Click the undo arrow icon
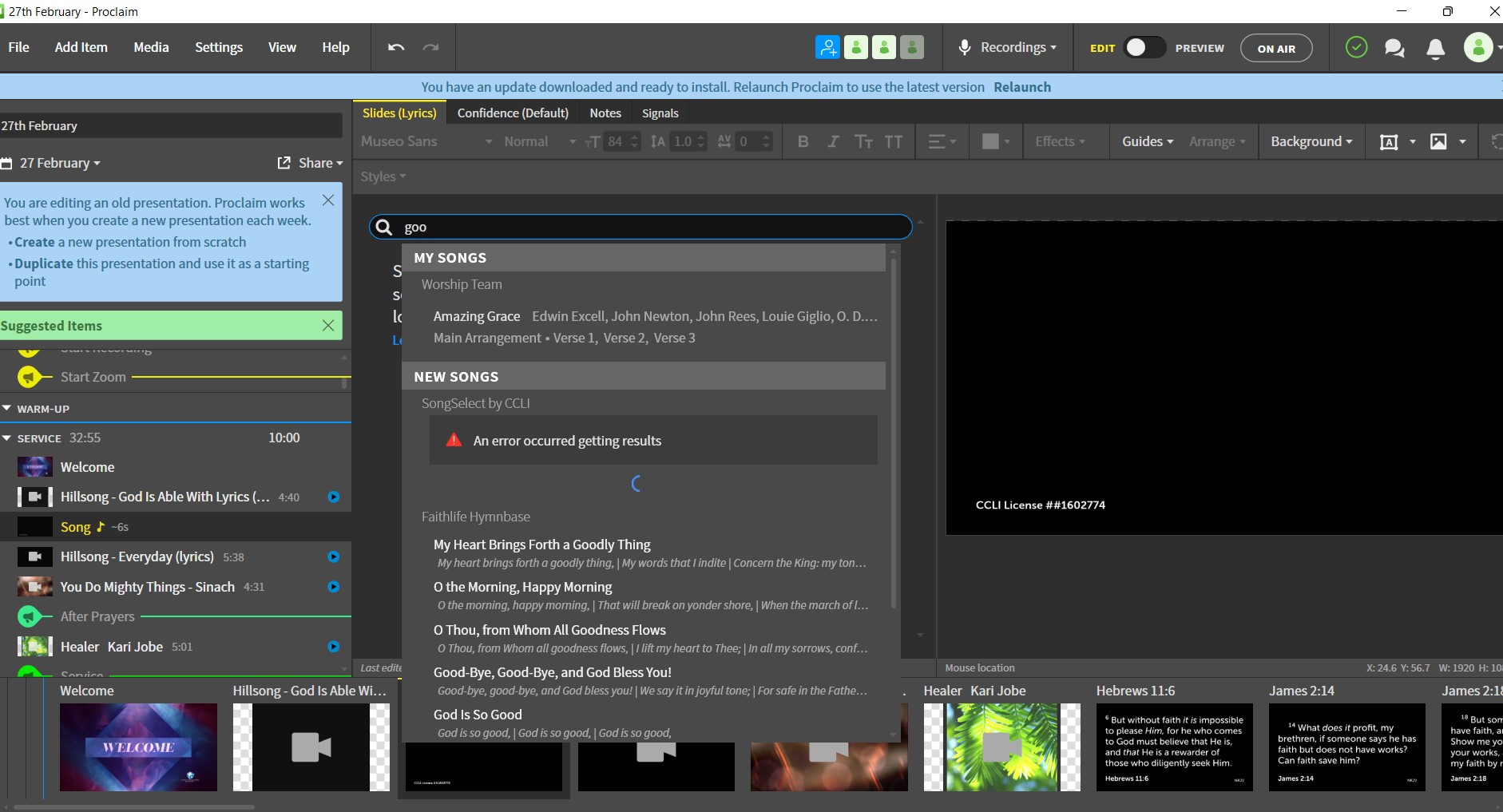This screenshot has width=1503, height=812. (x=396, y=48)
